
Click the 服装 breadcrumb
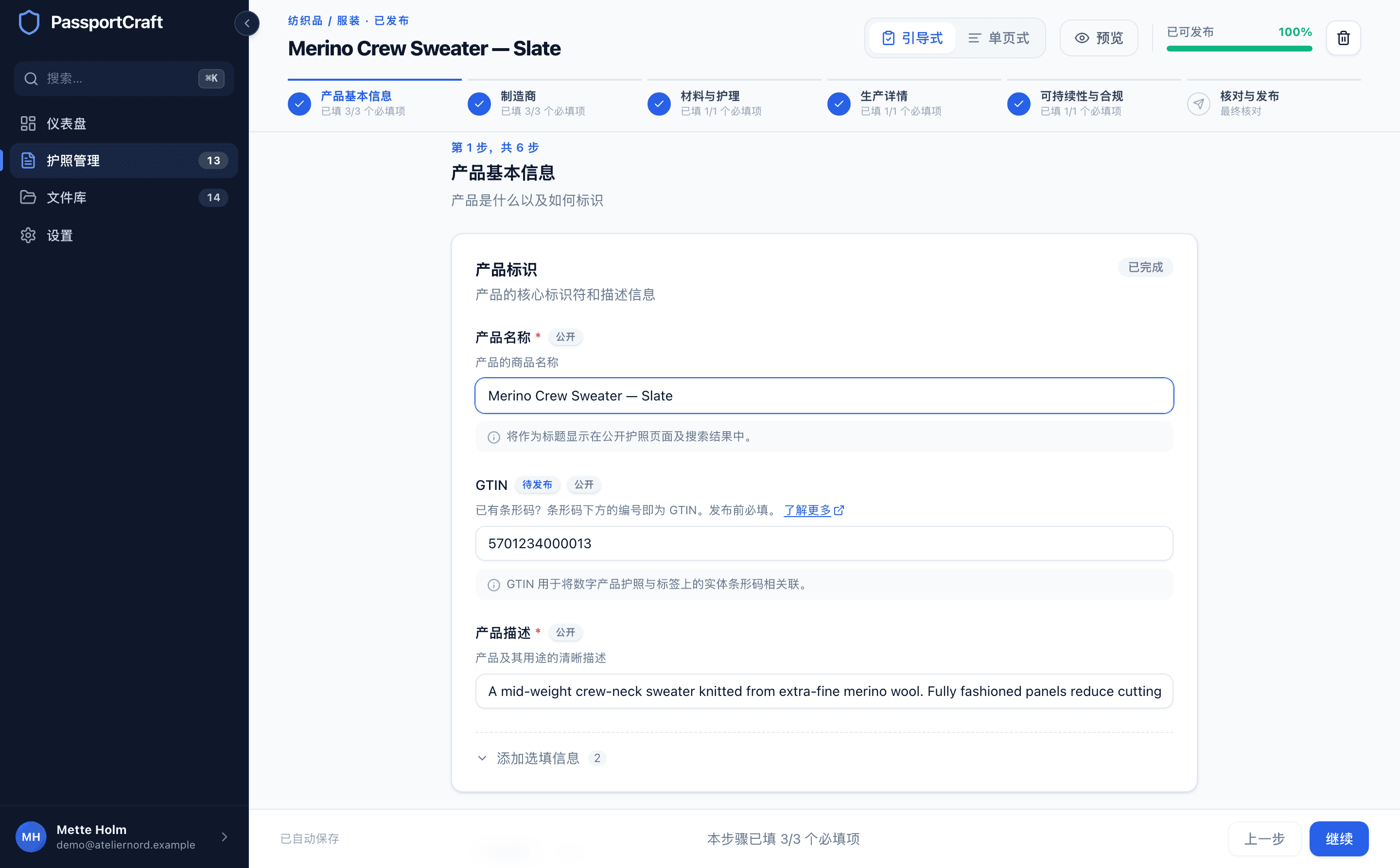click(348, 21)
